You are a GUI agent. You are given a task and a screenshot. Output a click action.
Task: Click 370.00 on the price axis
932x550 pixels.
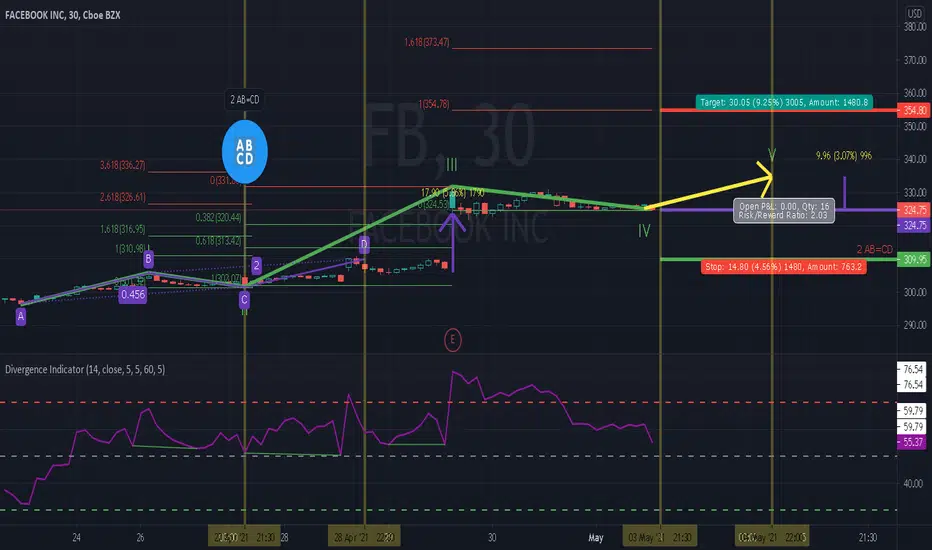click(x=914, y=60)
